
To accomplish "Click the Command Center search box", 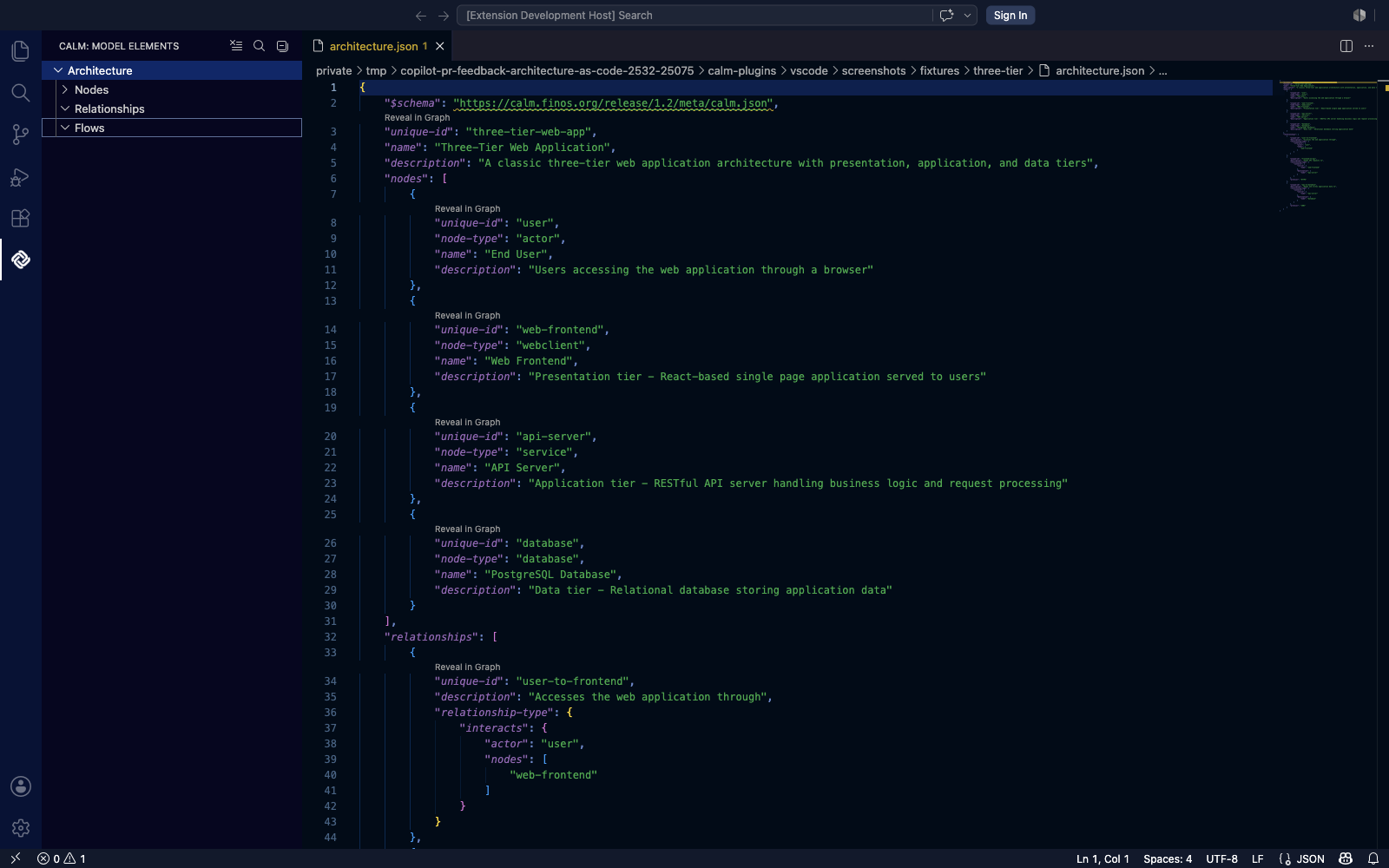I will click(x=694, y=16).
